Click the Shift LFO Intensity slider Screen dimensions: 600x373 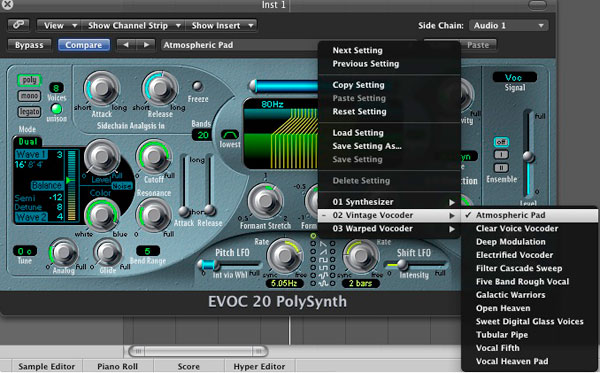click(x=416, y=264)
